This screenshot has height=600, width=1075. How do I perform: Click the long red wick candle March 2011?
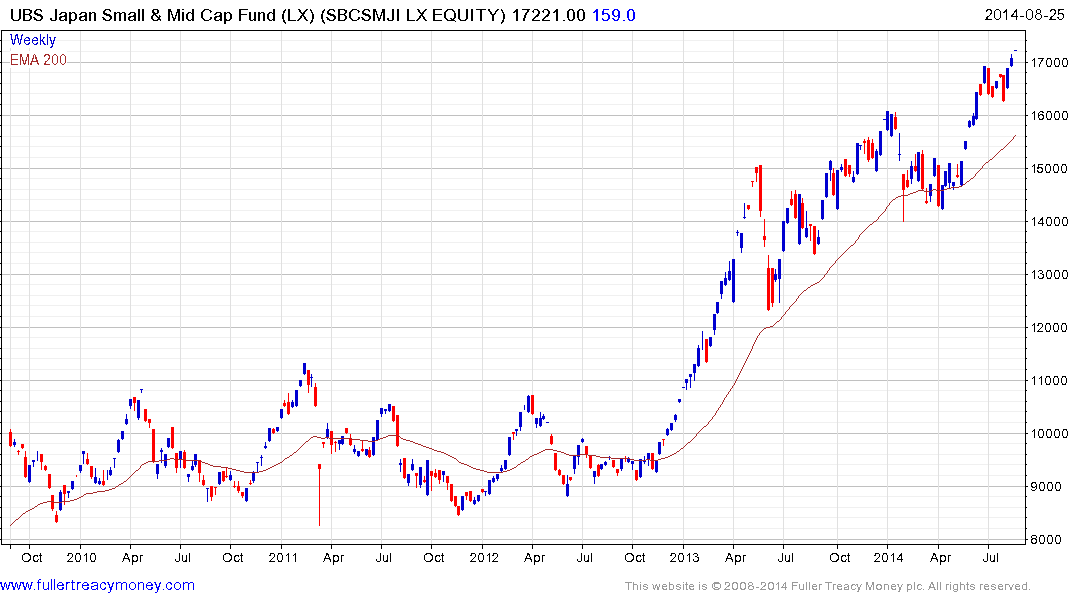[319, 495]
